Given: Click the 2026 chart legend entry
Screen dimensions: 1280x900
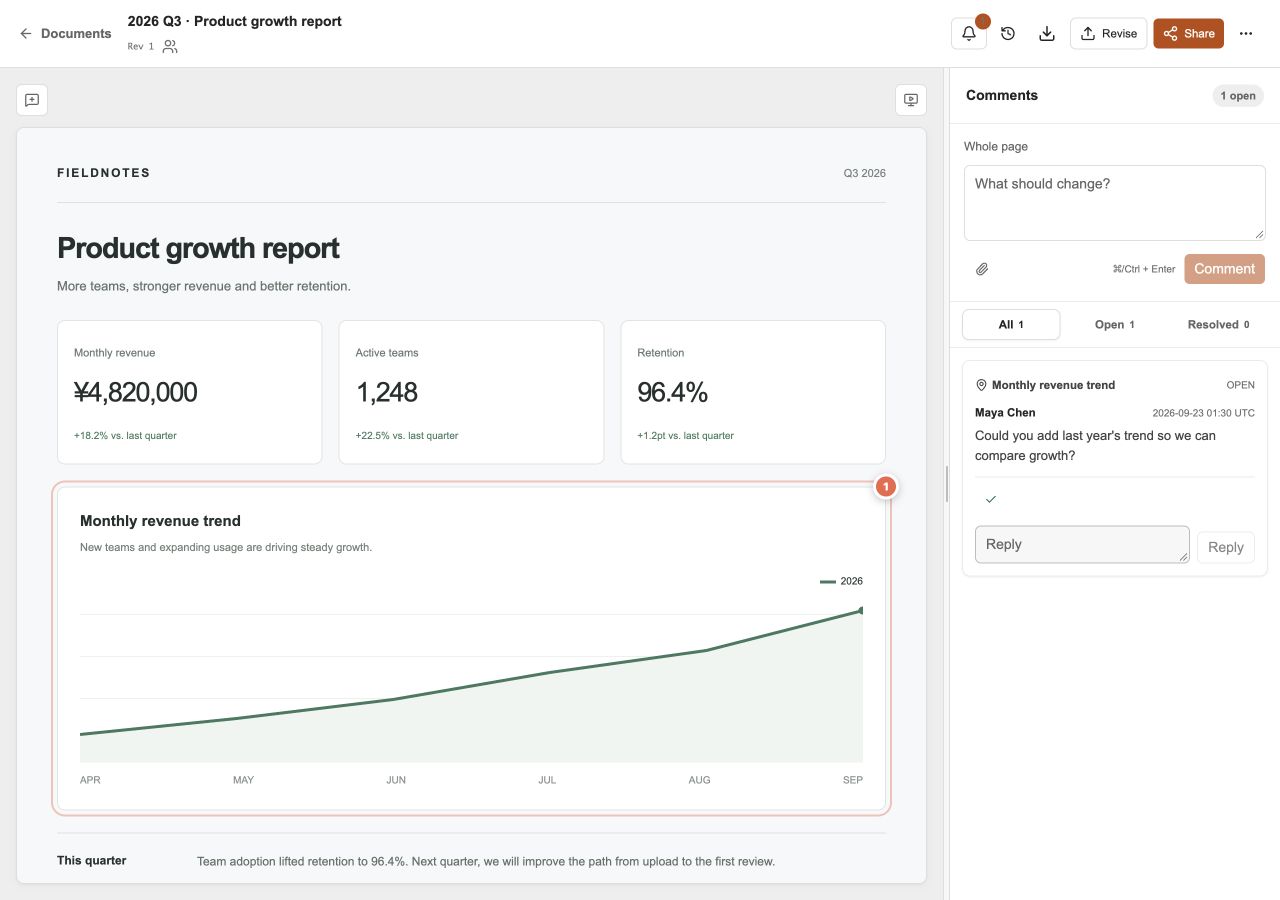Looking at the screenshot, I should tap(841, 581).
